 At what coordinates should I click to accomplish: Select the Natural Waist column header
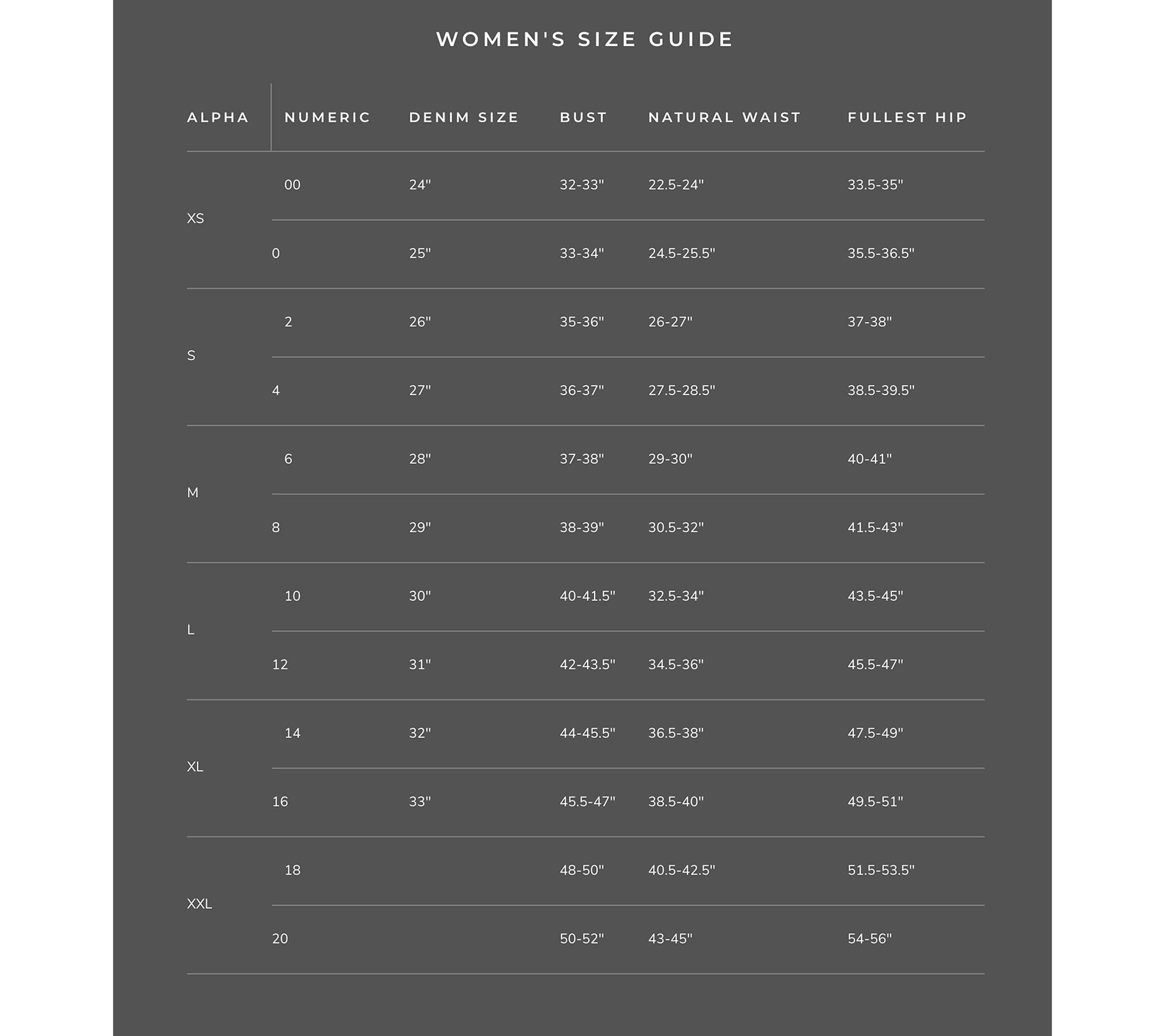pyautogui.click(x=725, y=118)
